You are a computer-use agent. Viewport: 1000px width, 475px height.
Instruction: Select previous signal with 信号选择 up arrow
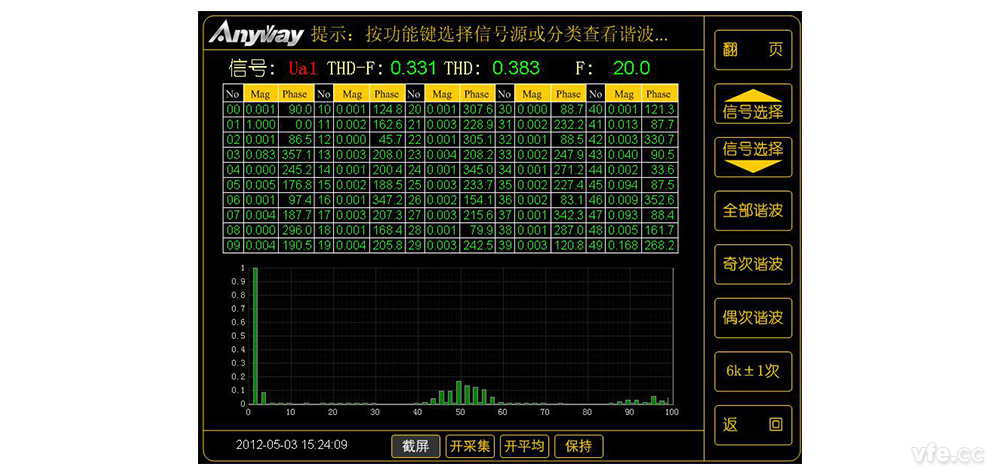(753, 104)
